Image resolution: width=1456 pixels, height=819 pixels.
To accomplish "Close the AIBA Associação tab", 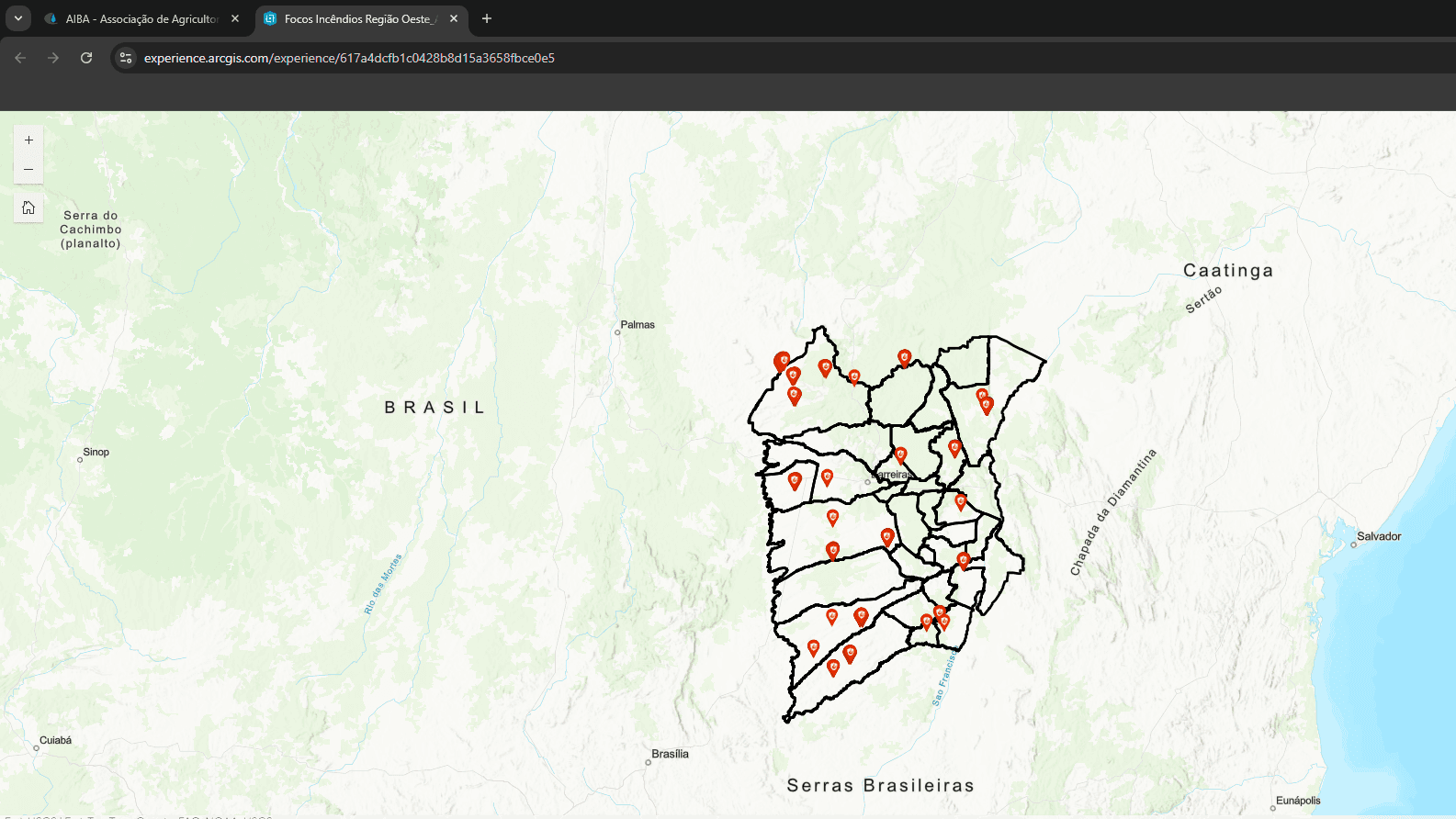I will pyautogui.click(x=235, y=18).
